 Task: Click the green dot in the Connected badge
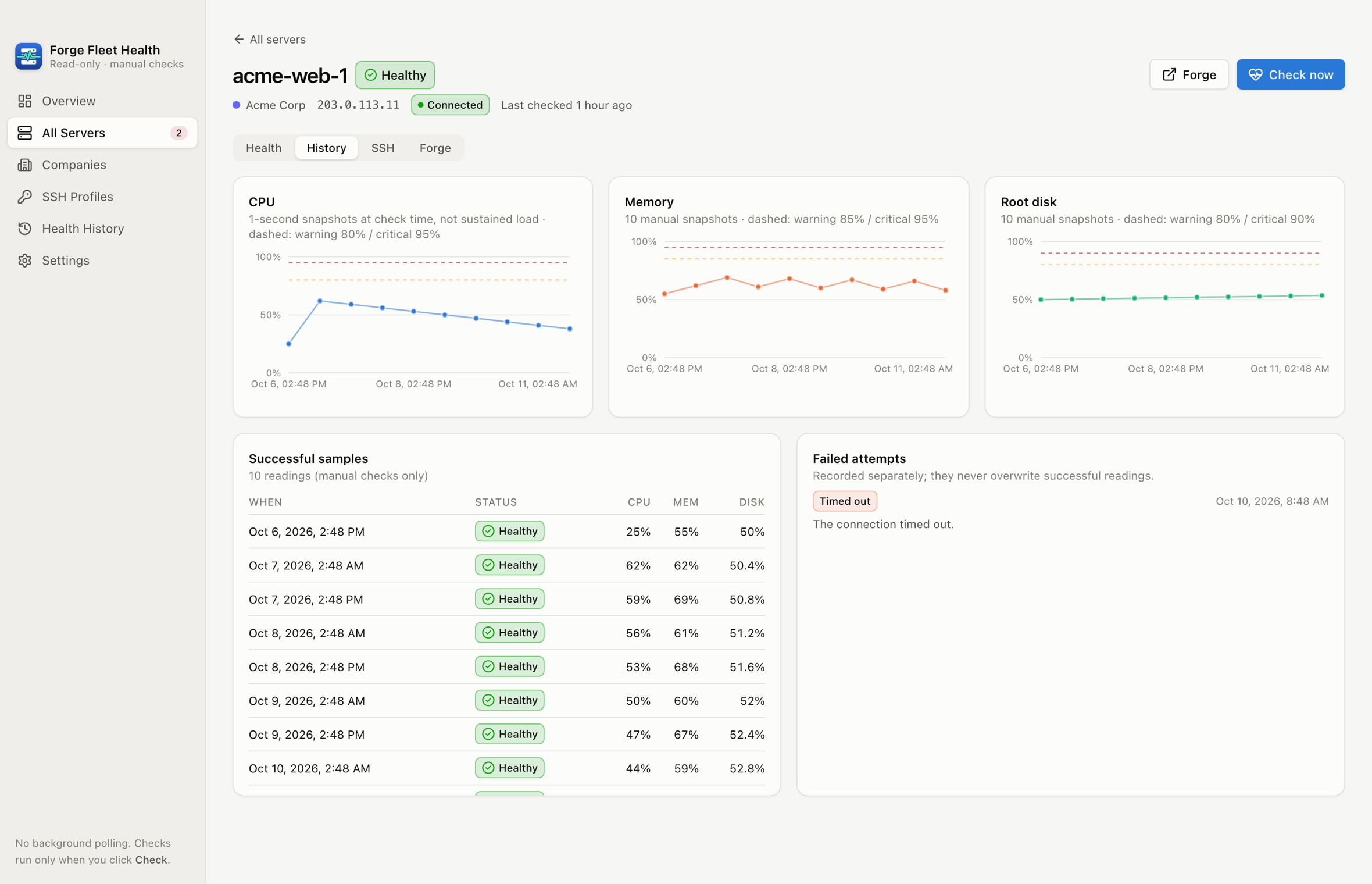pos(420,105)
